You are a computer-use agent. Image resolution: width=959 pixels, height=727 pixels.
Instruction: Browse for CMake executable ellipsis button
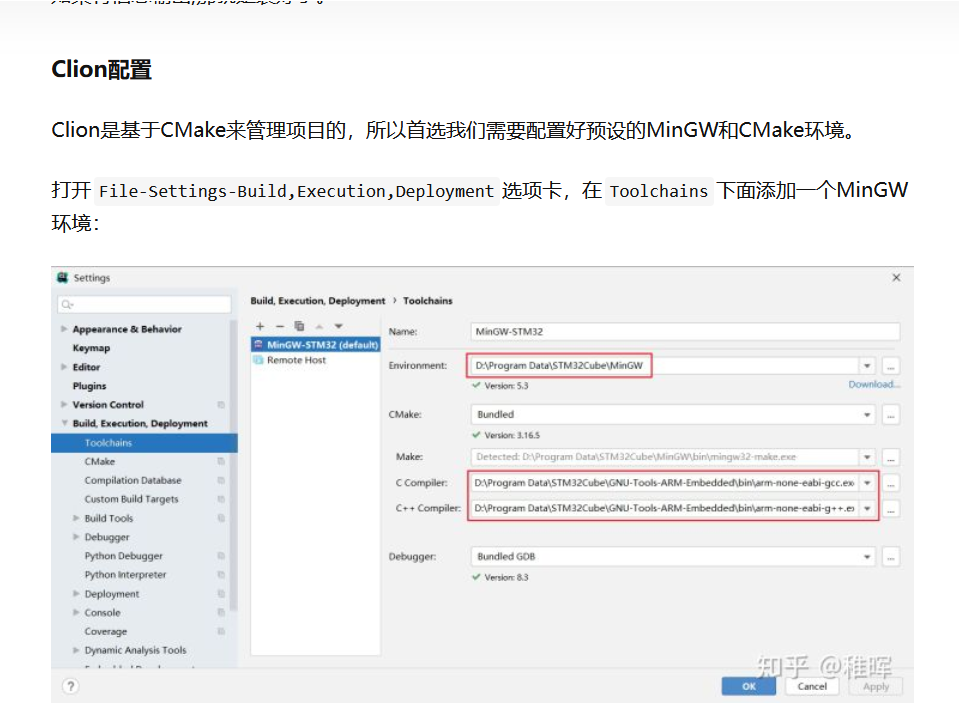point(890,415)
